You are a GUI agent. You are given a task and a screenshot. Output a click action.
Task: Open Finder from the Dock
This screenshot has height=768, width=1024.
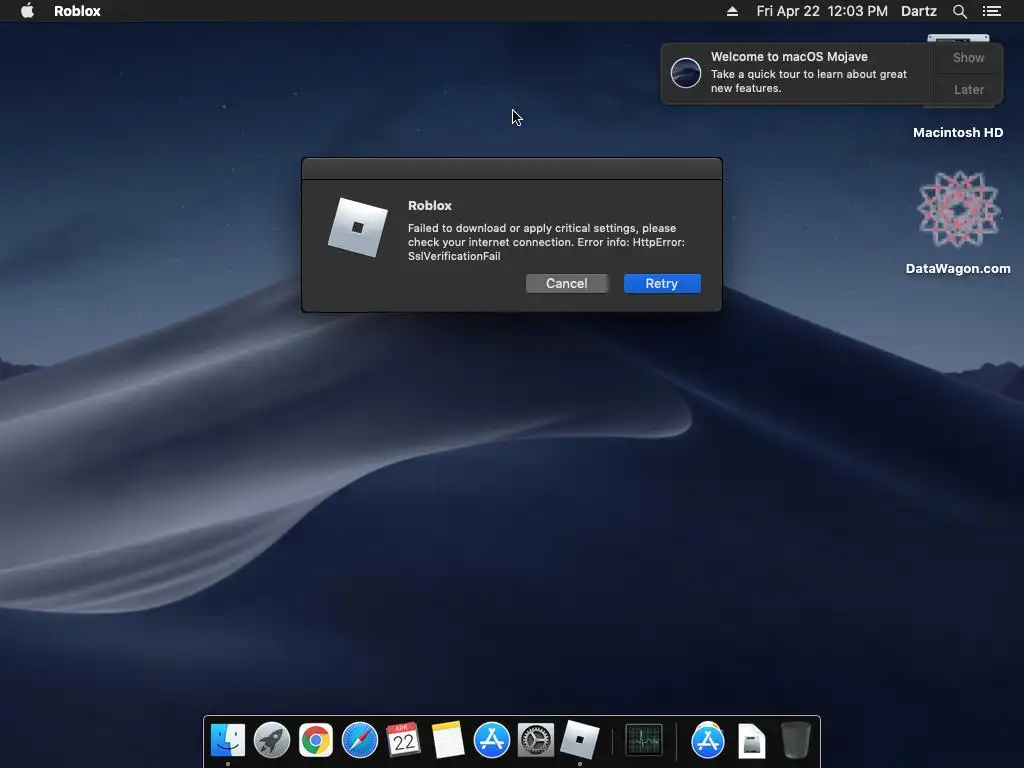click(x=228, y=740)
